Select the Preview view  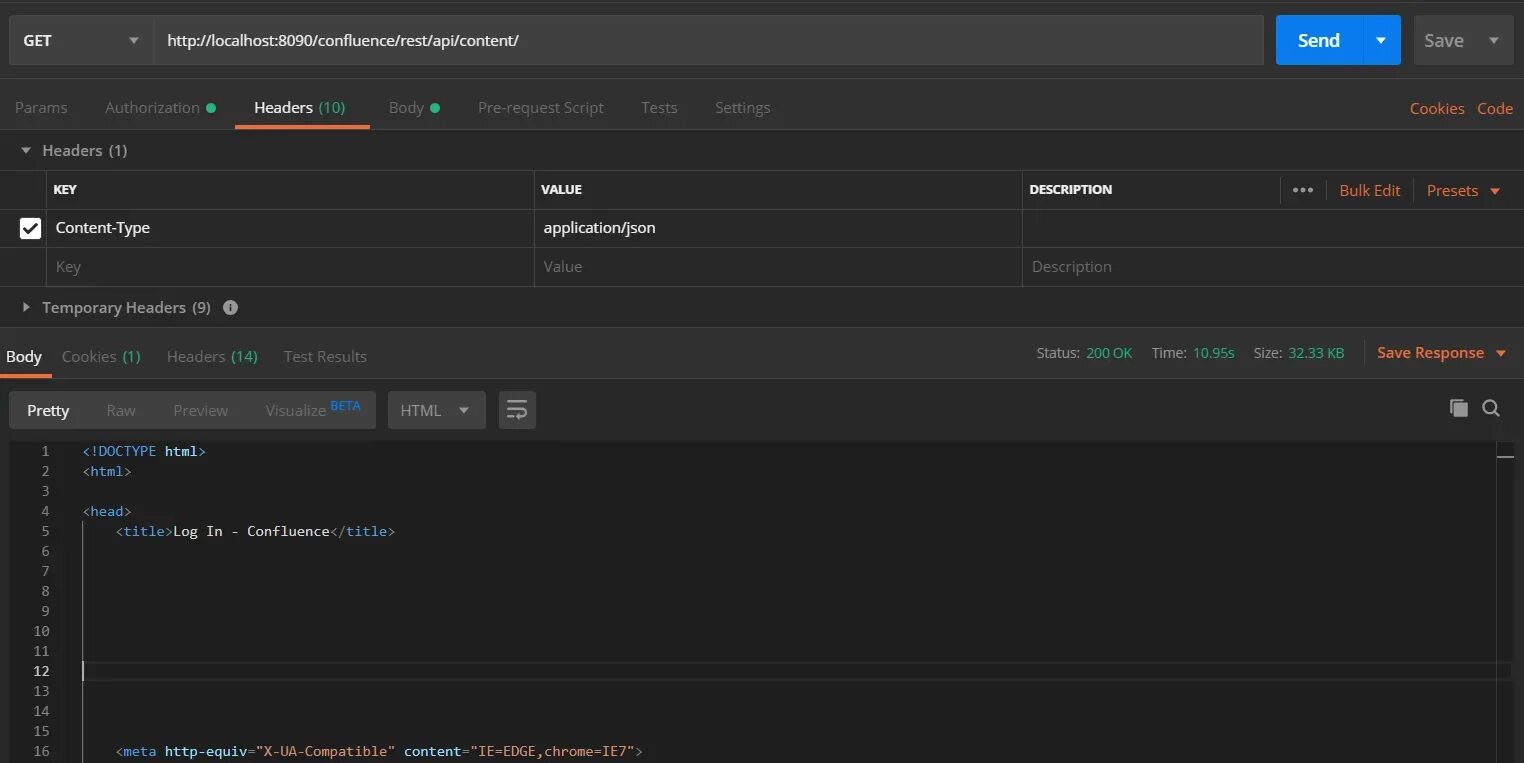(x=200, y=410)
